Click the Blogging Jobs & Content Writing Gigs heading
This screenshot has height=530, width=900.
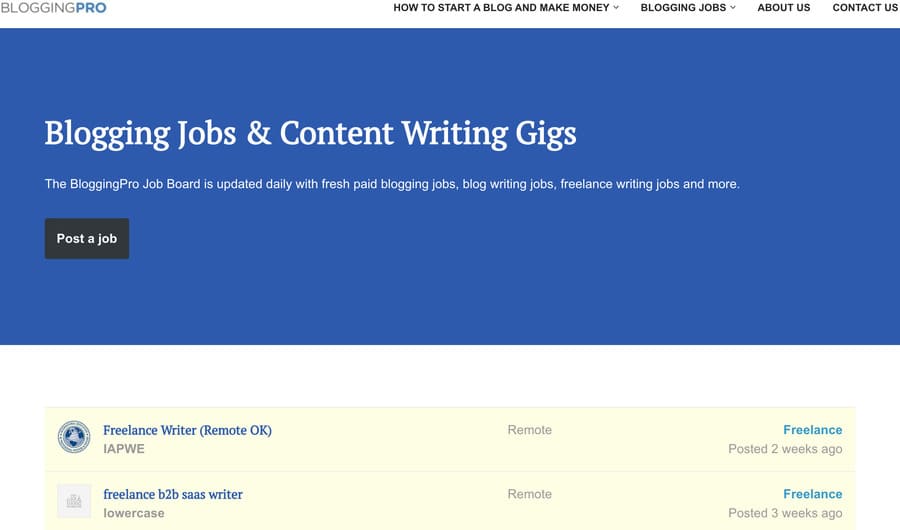310,133
